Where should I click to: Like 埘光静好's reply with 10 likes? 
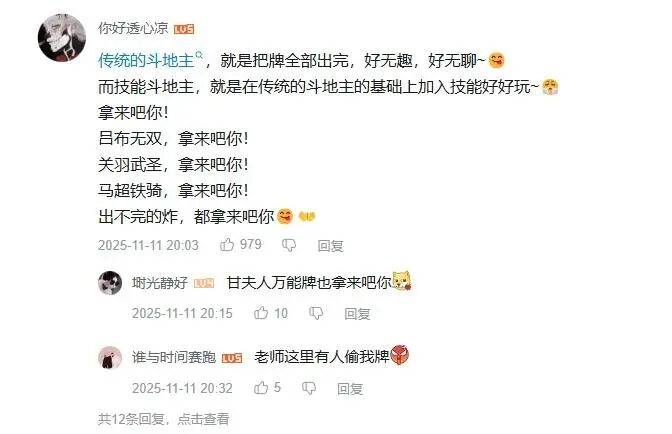(261, 313)
